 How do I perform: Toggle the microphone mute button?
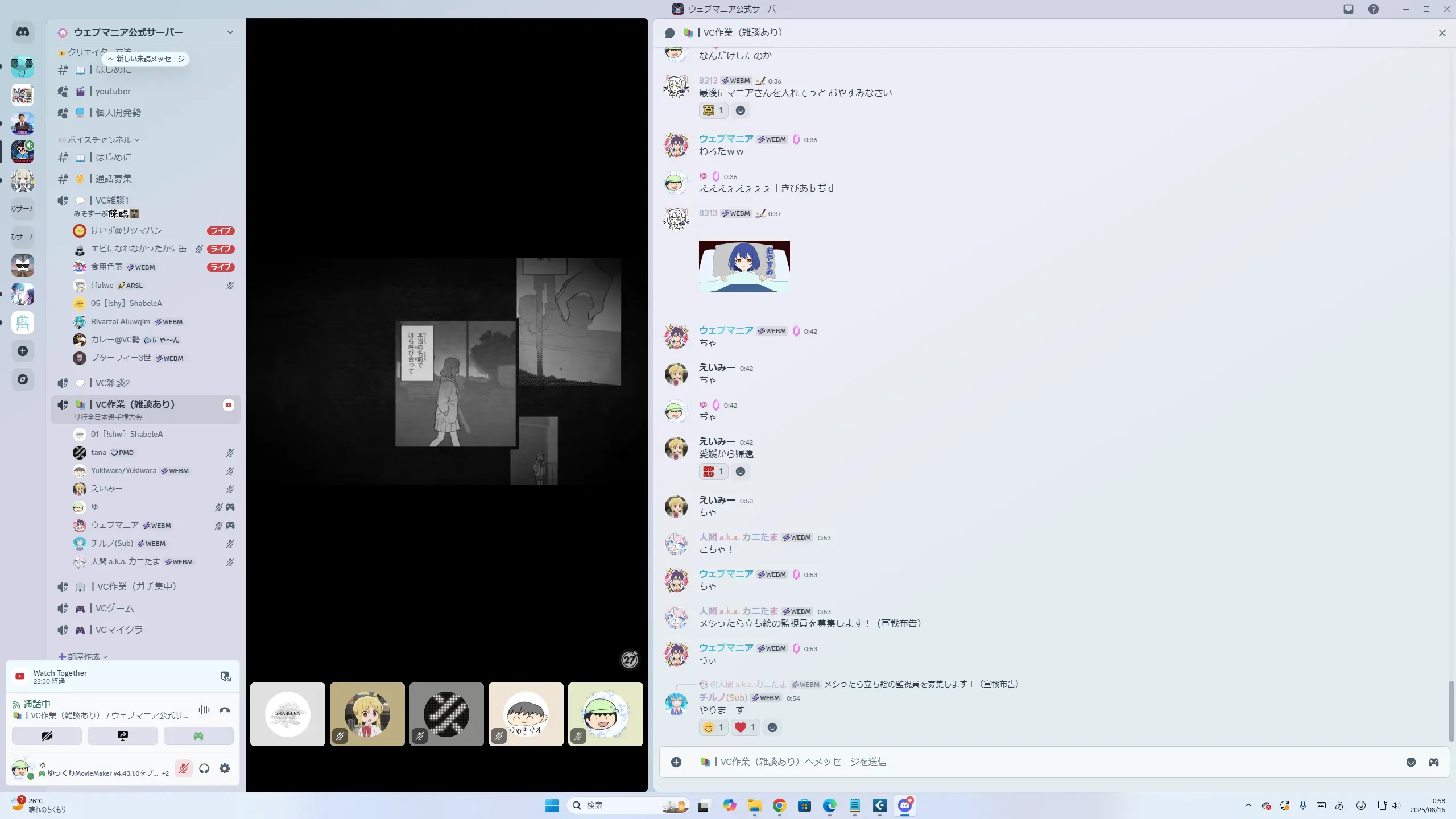click(183, 768)
